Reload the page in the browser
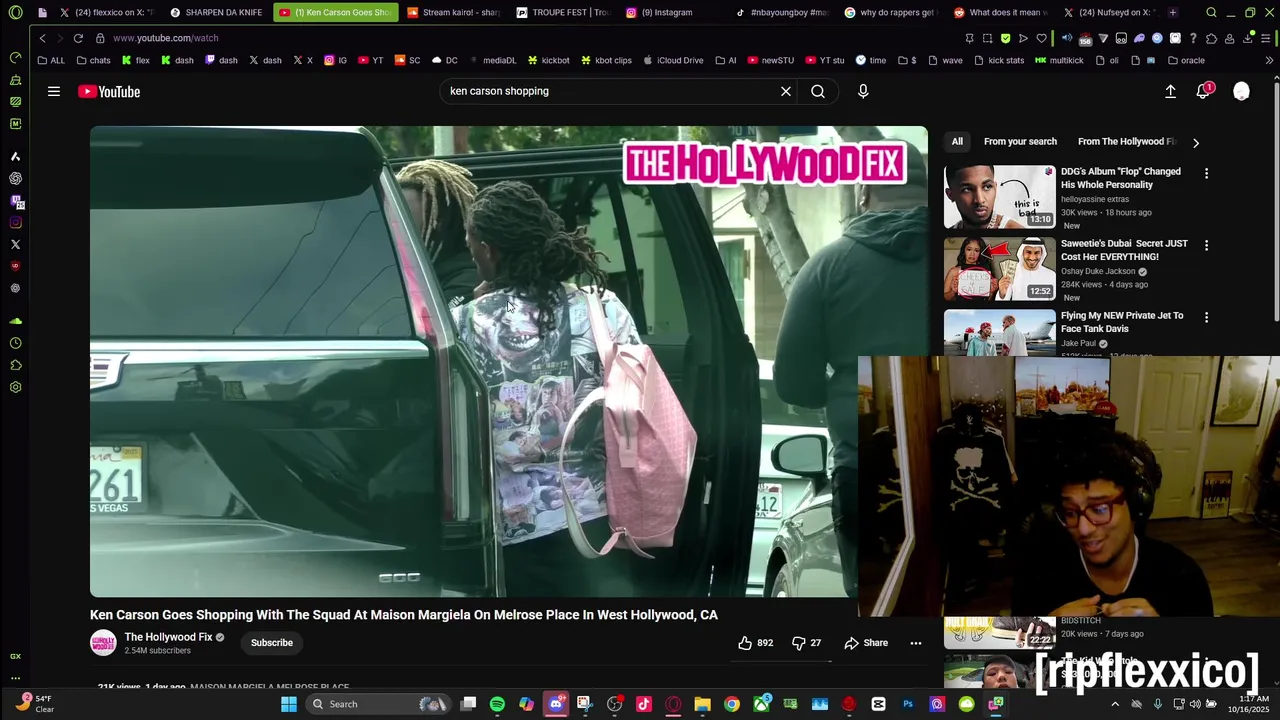This screenshot has height=720, width=1280. tap(78, 38)
